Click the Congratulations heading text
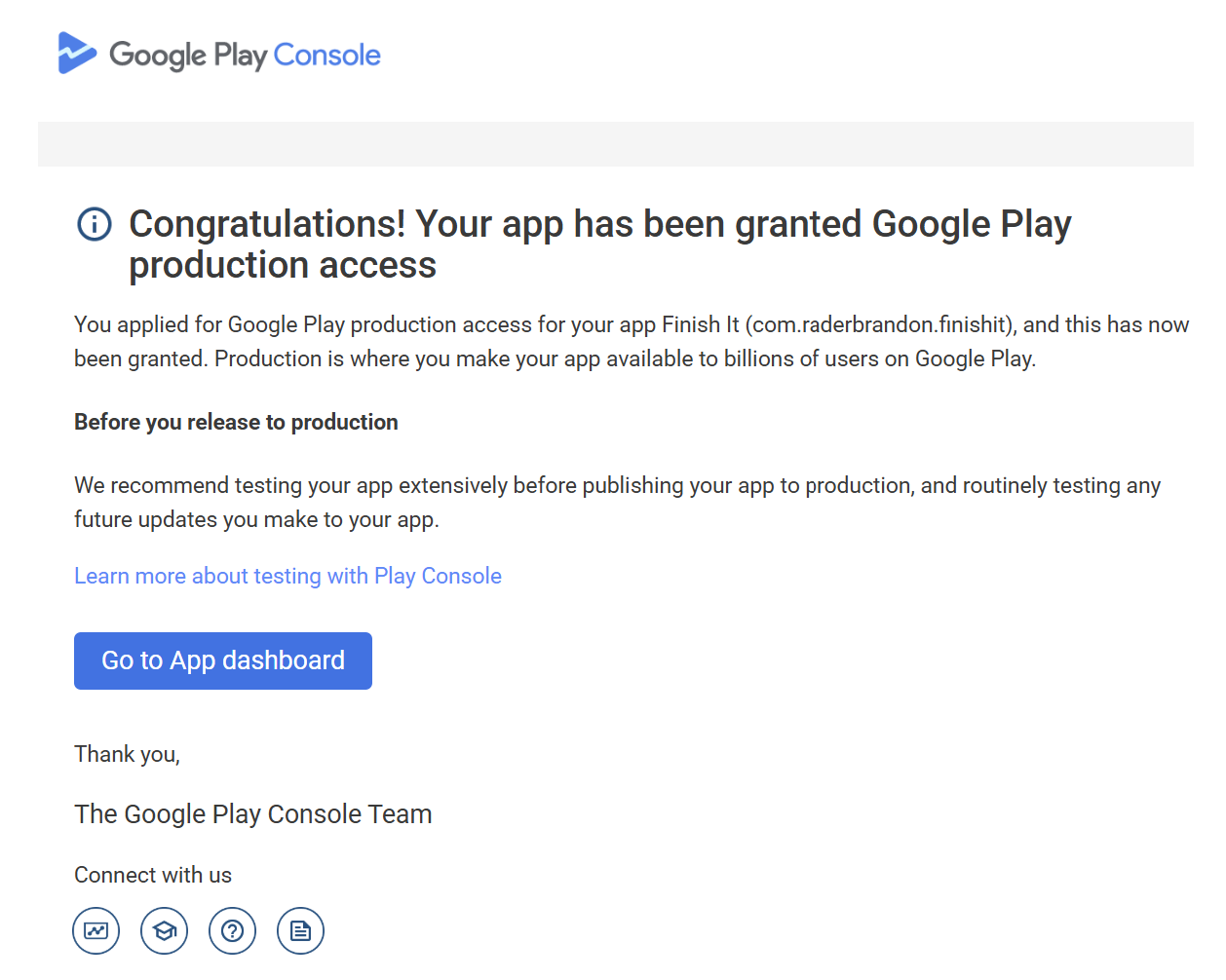This screenshot has height=980, width=1226. (599, 224)
